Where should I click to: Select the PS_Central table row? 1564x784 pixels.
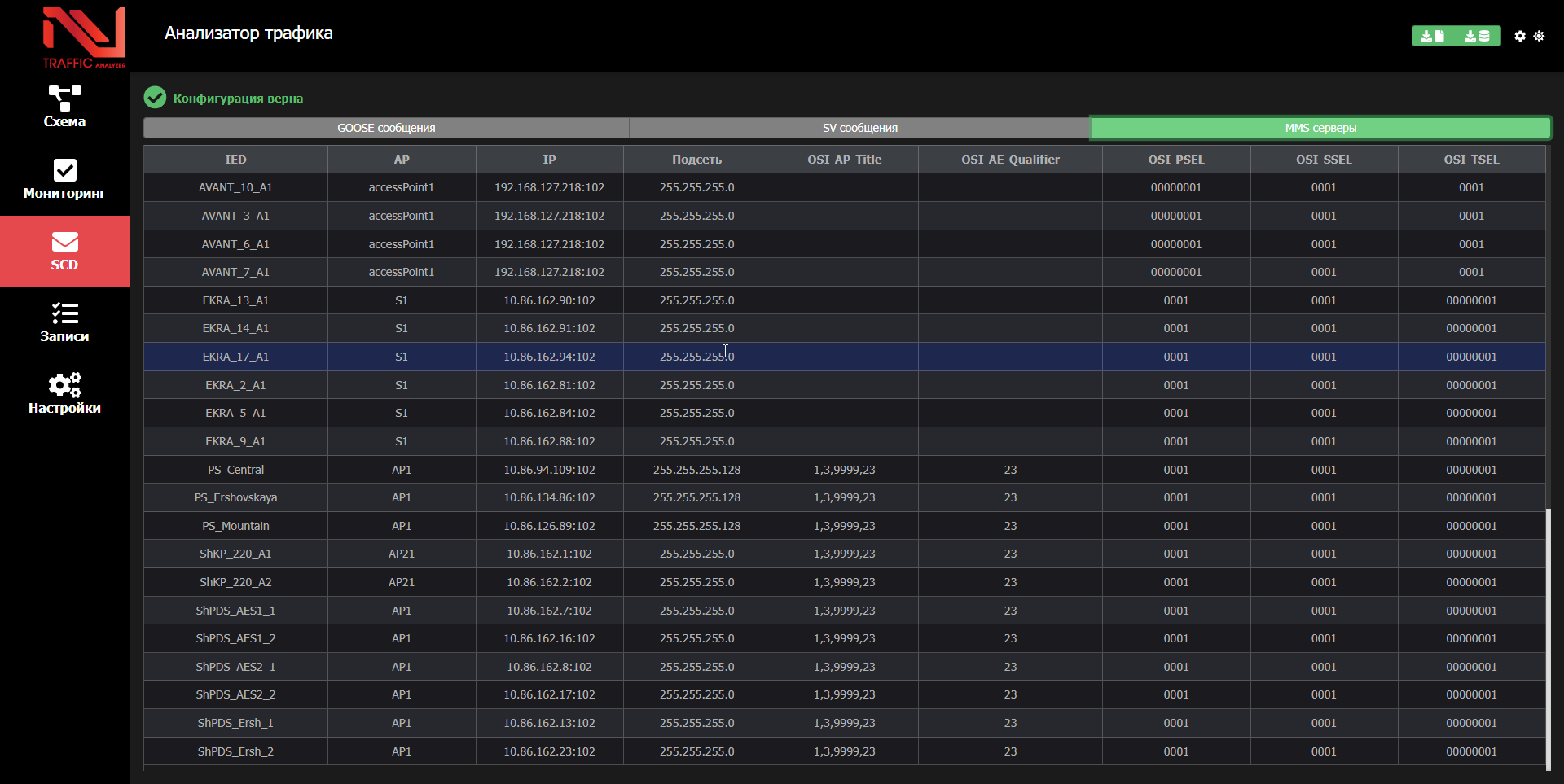click(x=235, y=470)
